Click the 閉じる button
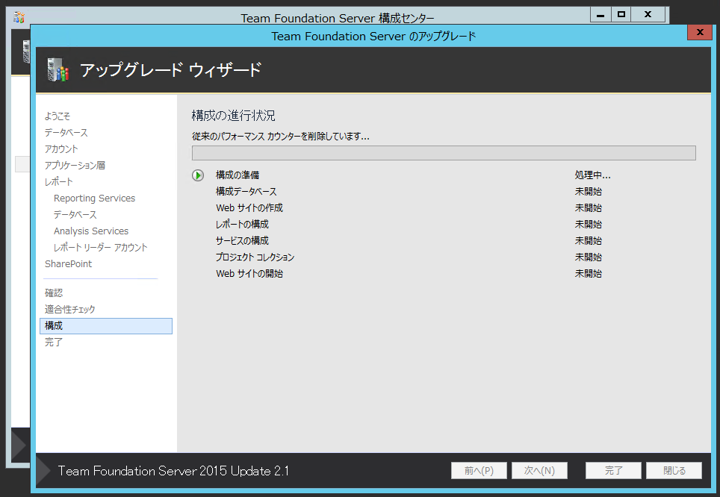This screenshot has width=720, height=497. click(x=674, y=471)
